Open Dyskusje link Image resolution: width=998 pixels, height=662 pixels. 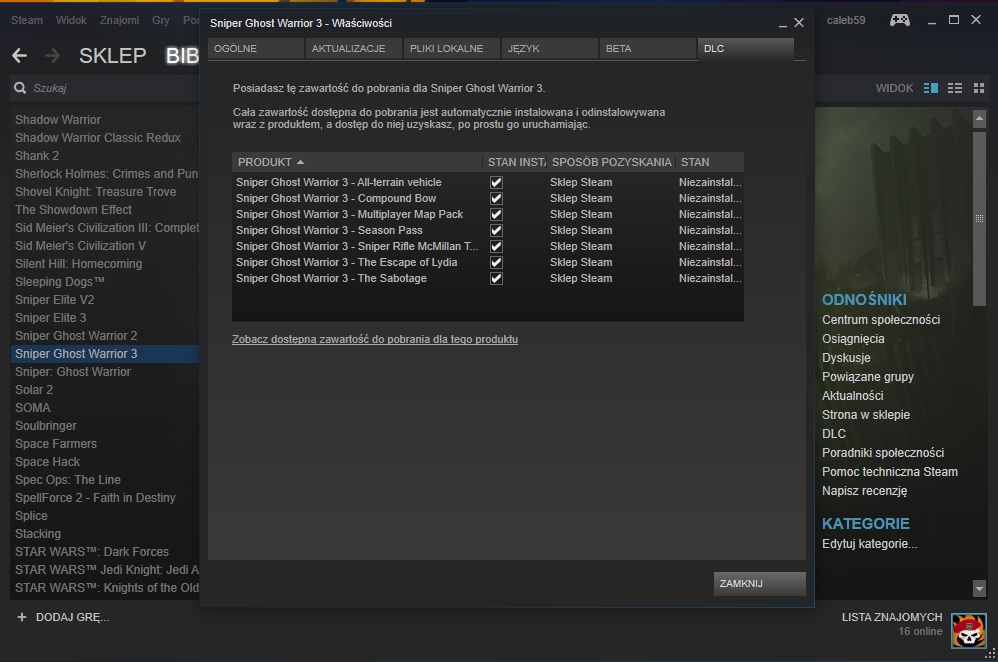(x=846, y=358)
